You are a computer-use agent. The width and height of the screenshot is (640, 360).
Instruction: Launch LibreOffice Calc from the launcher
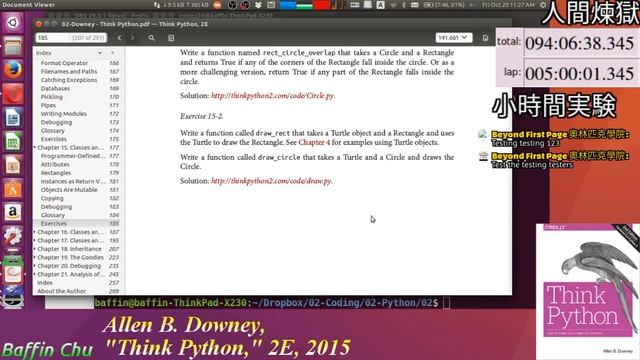click(13, 142)
